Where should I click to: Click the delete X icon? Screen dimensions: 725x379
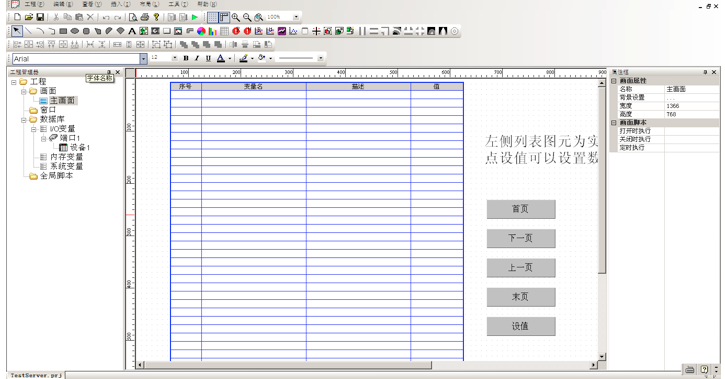coord(90,17)
